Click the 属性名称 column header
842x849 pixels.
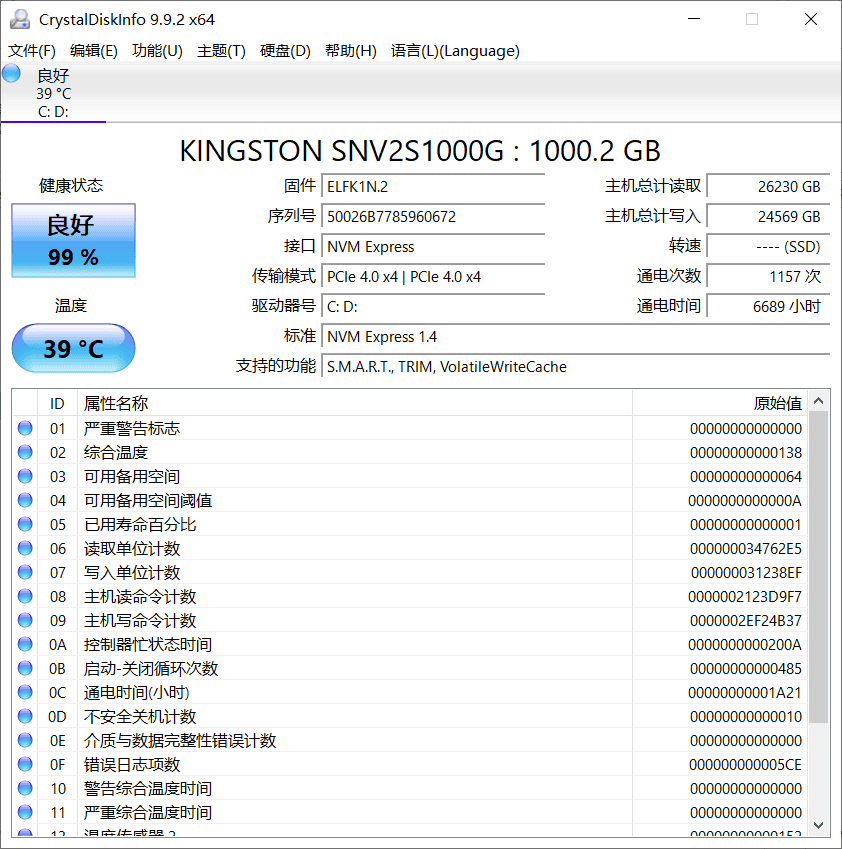click(355, 403)
